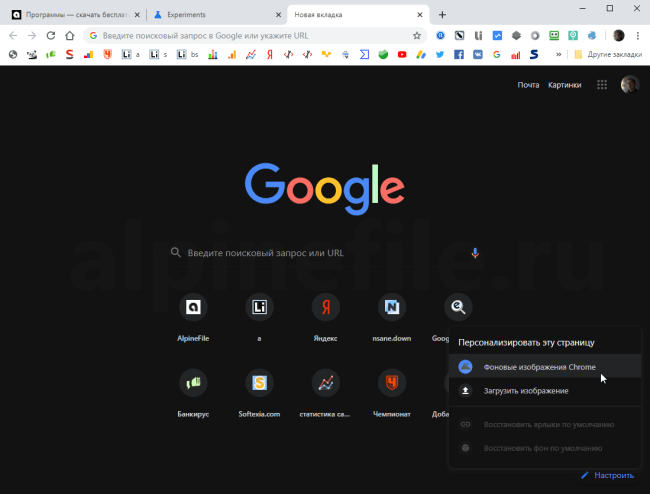The width and height of the screenshot is (650, 494).
Task: Open the Softexia.com shortcut tile
Action: click(260, 393)
